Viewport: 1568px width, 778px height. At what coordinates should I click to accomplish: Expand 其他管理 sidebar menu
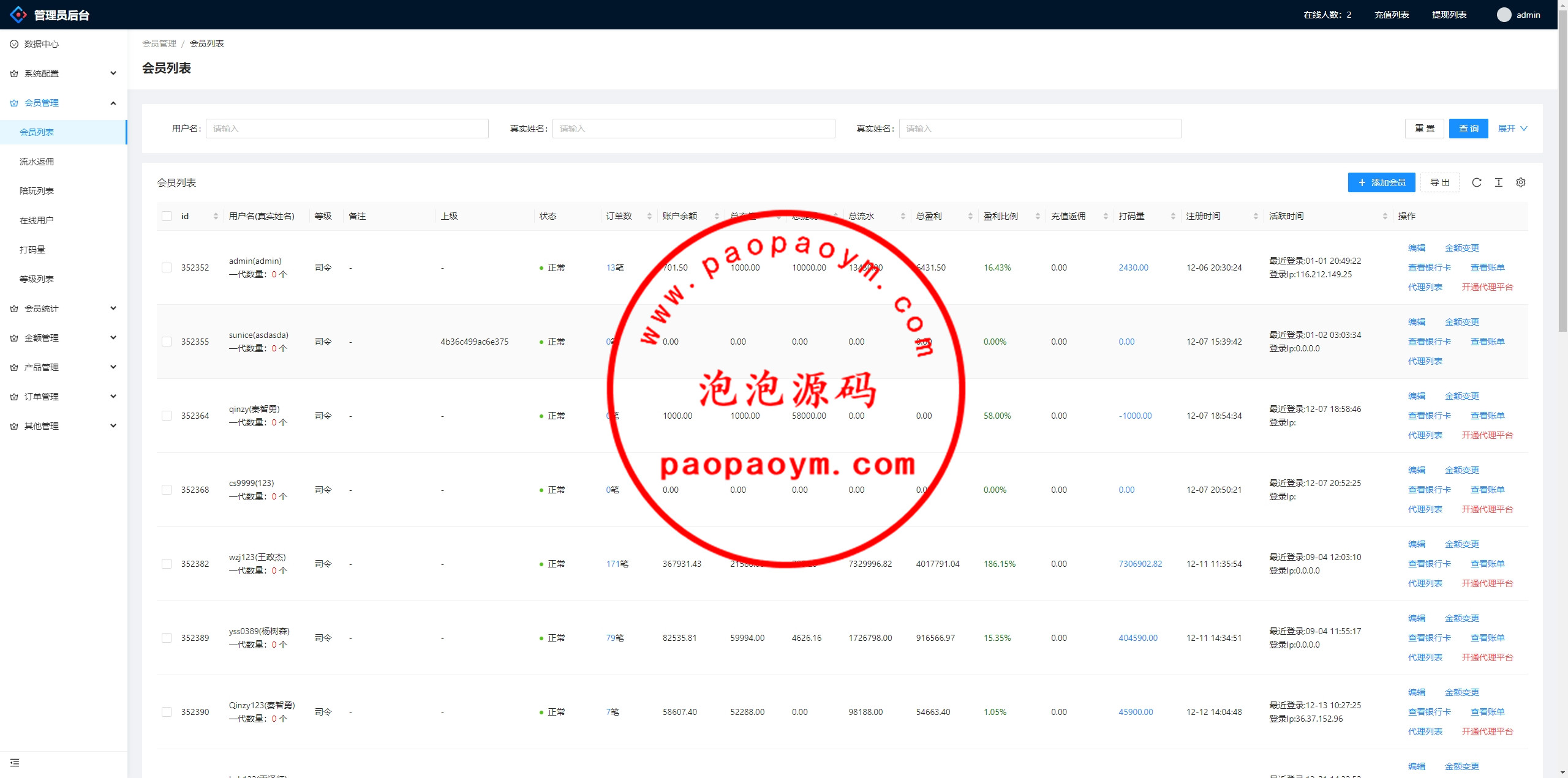coord(64,426)
